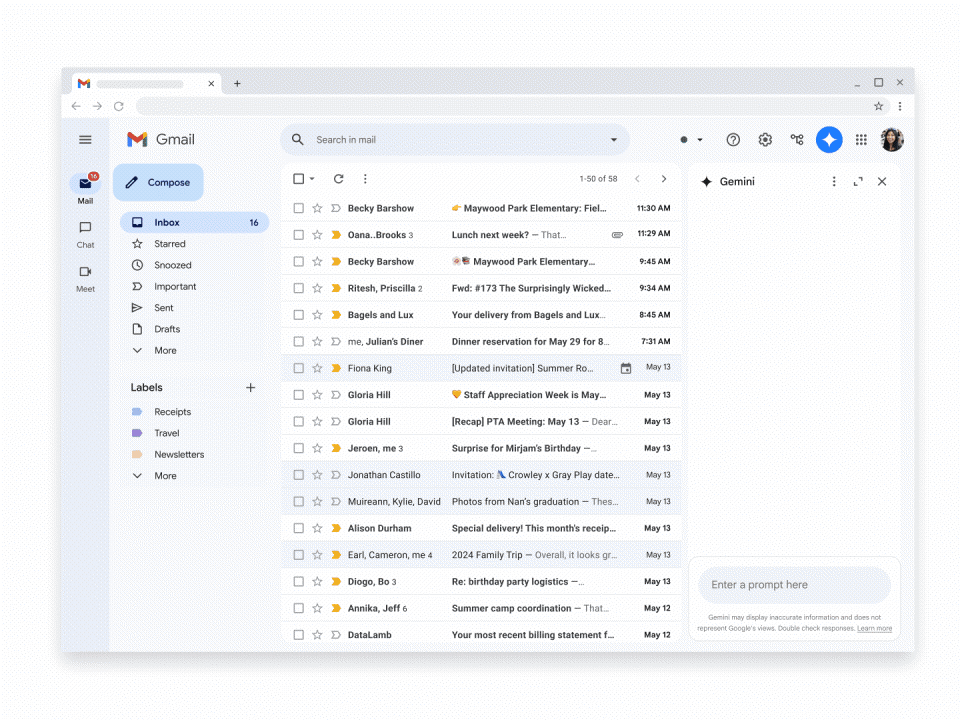
Task: Open the Google apps grid
Action: 861,140
